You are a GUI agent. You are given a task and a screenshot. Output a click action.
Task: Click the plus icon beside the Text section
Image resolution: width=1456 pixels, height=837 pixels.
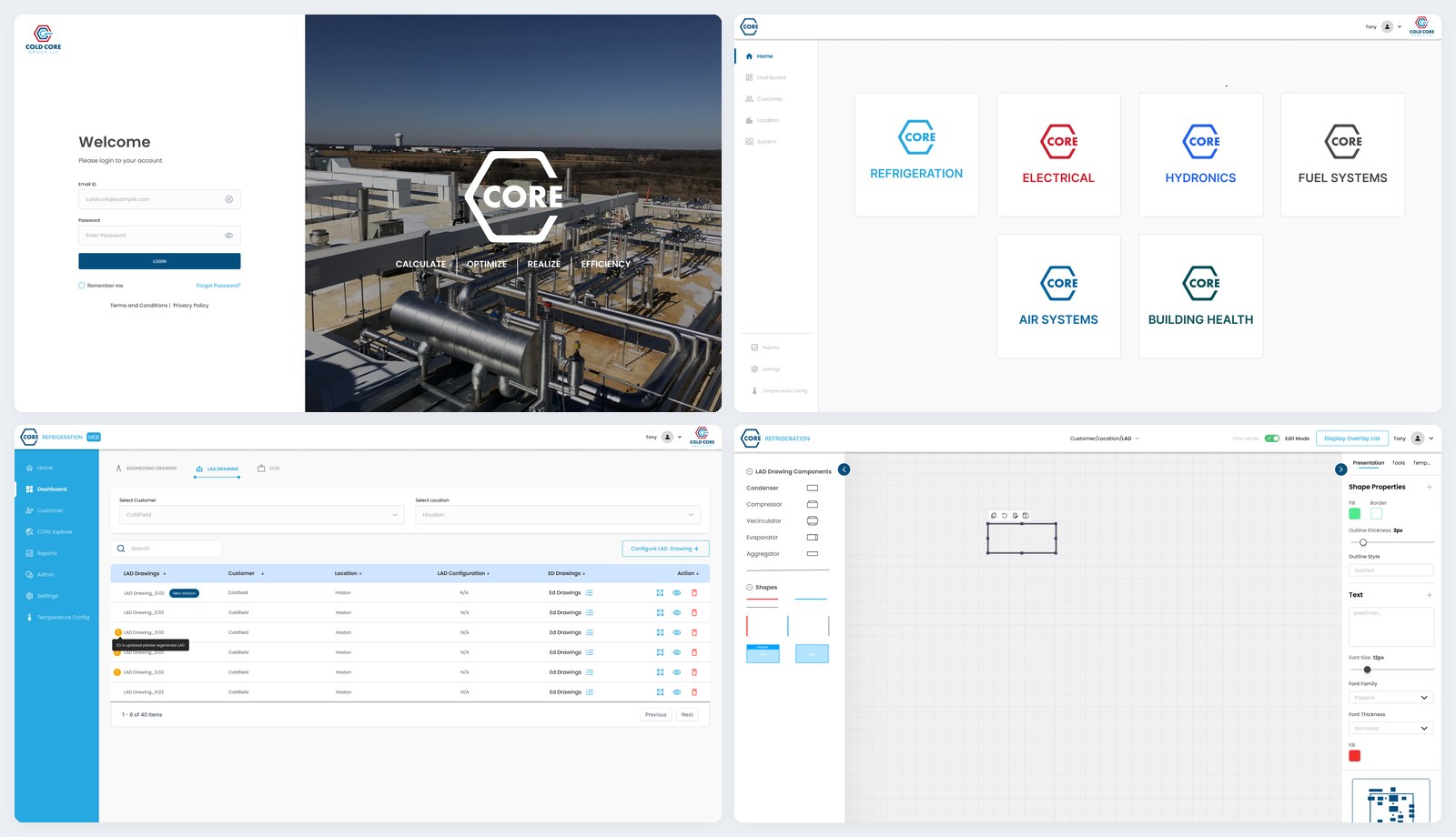point(1430,595)
